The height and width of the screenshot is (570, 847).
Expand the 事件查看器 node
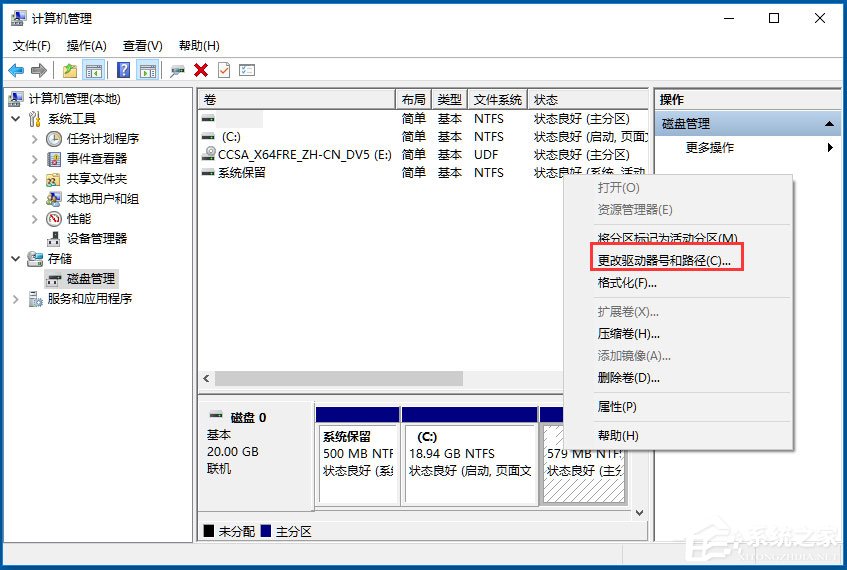tap(35, 158)
